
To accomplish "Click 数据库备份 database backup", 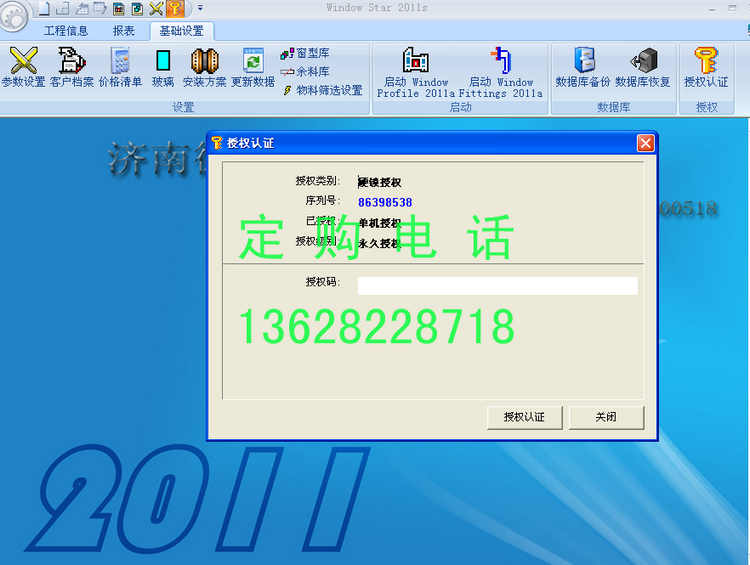I will click(583, 67).
